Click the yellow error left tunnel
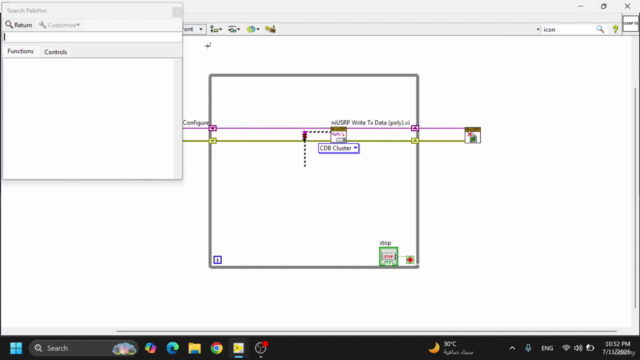This screenshot has width=640, height=360. coord(213,141)
